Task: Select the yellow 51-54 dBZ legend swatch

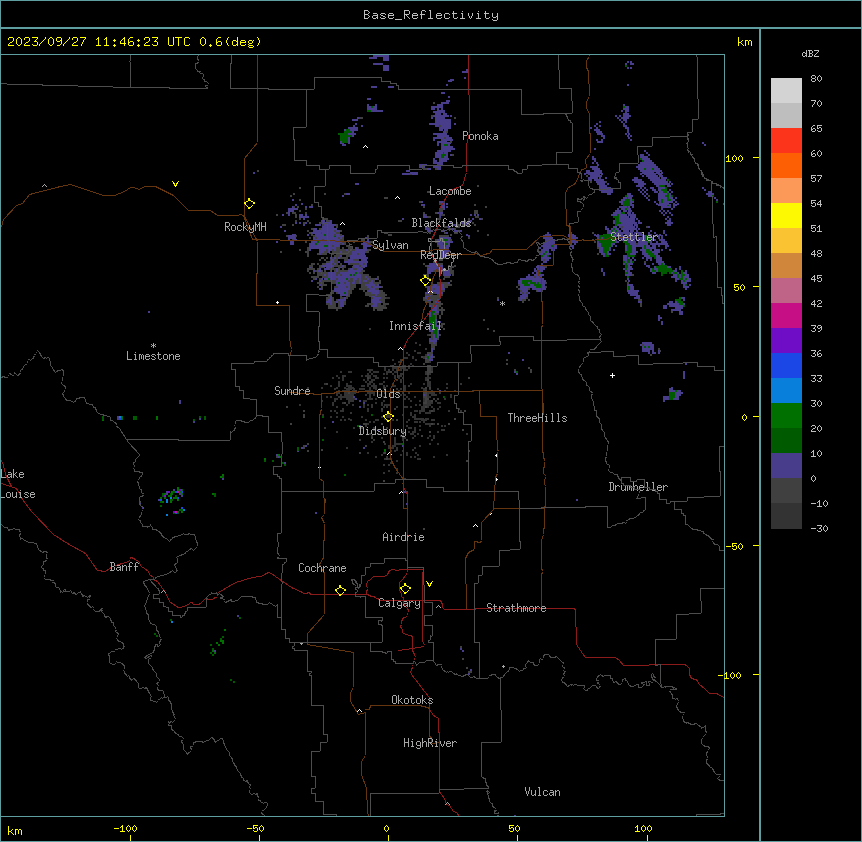Action: click(x=786, y=215)
